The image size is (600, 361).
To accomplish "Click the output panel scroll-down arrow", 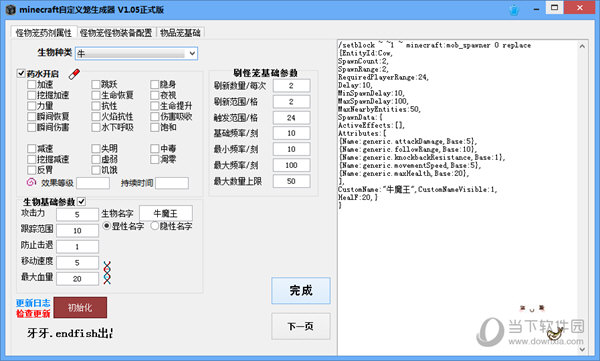I will click(x=582, y=349).
